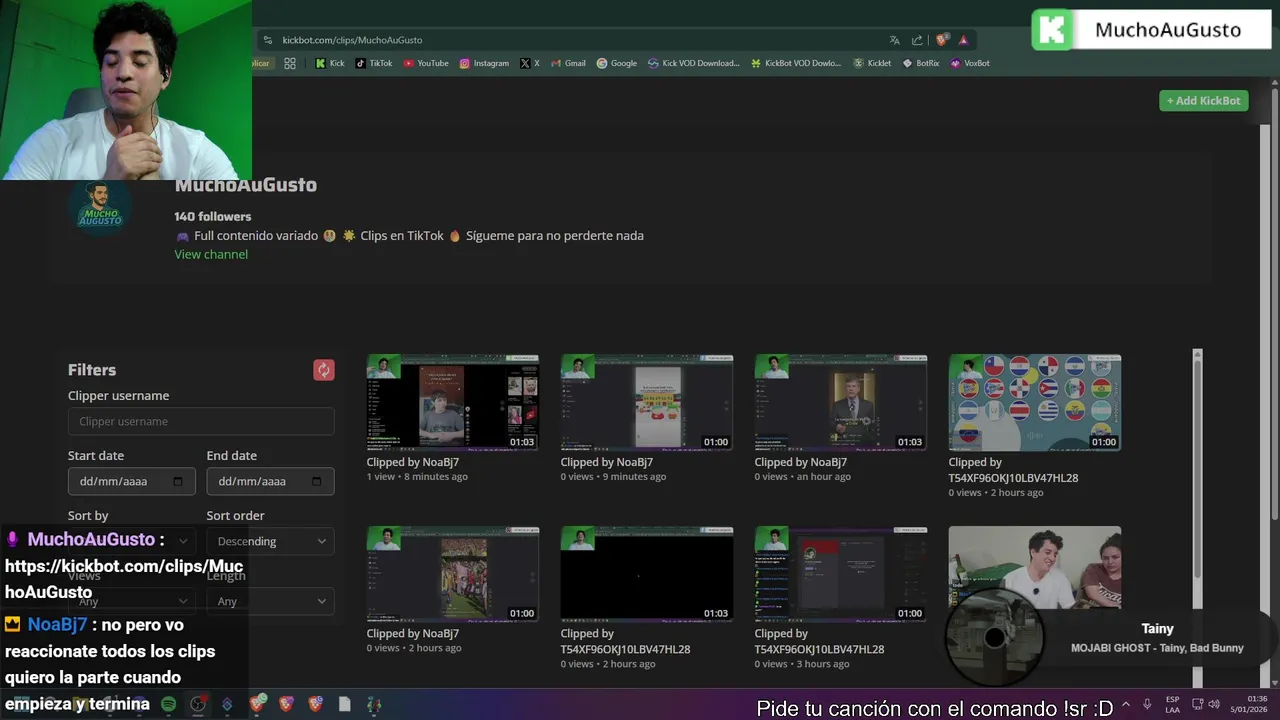The image size is (1280, 720).
Task: Open the Google bookmark
Action: click(617, 63)
